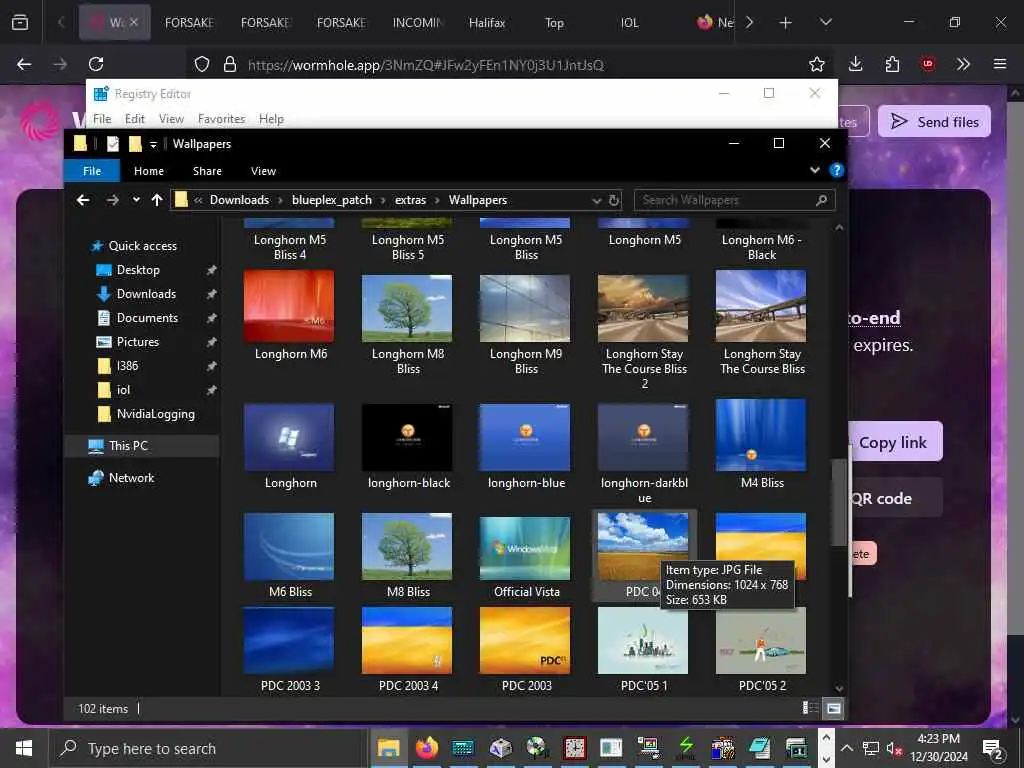Select the longhorn-black wallpaper file
The image size is (1024, 768).
tap(407, 437)
